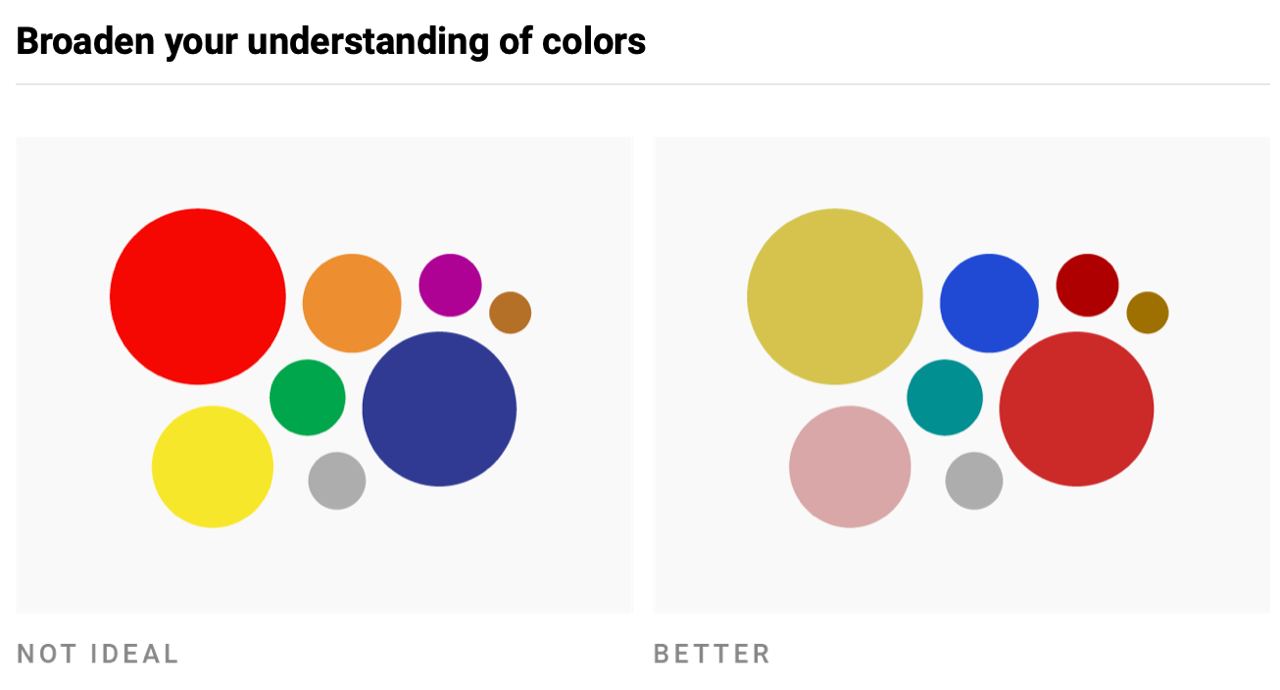1280x690 pixels.
Task: Select the teal circle in the BETTER chart
Action: [x=945, y=397]
